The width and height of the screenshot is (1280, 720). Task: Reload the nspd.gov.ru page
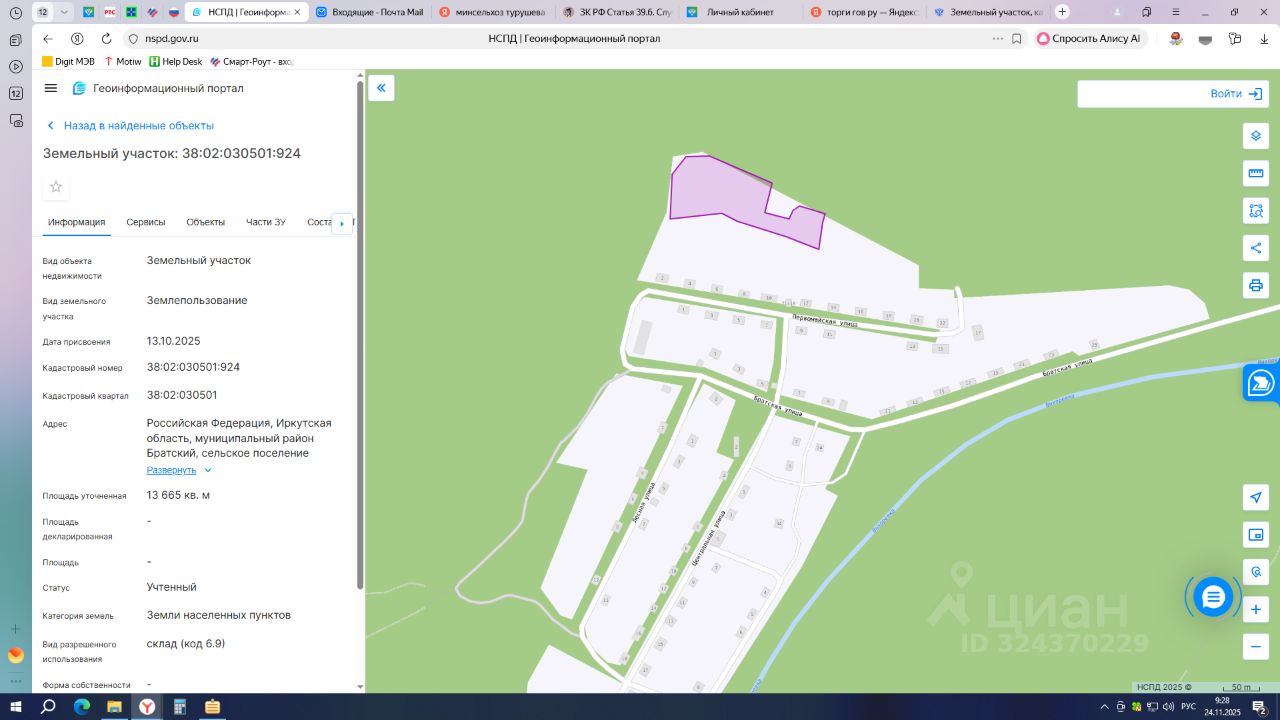click(x=106, y=38)
